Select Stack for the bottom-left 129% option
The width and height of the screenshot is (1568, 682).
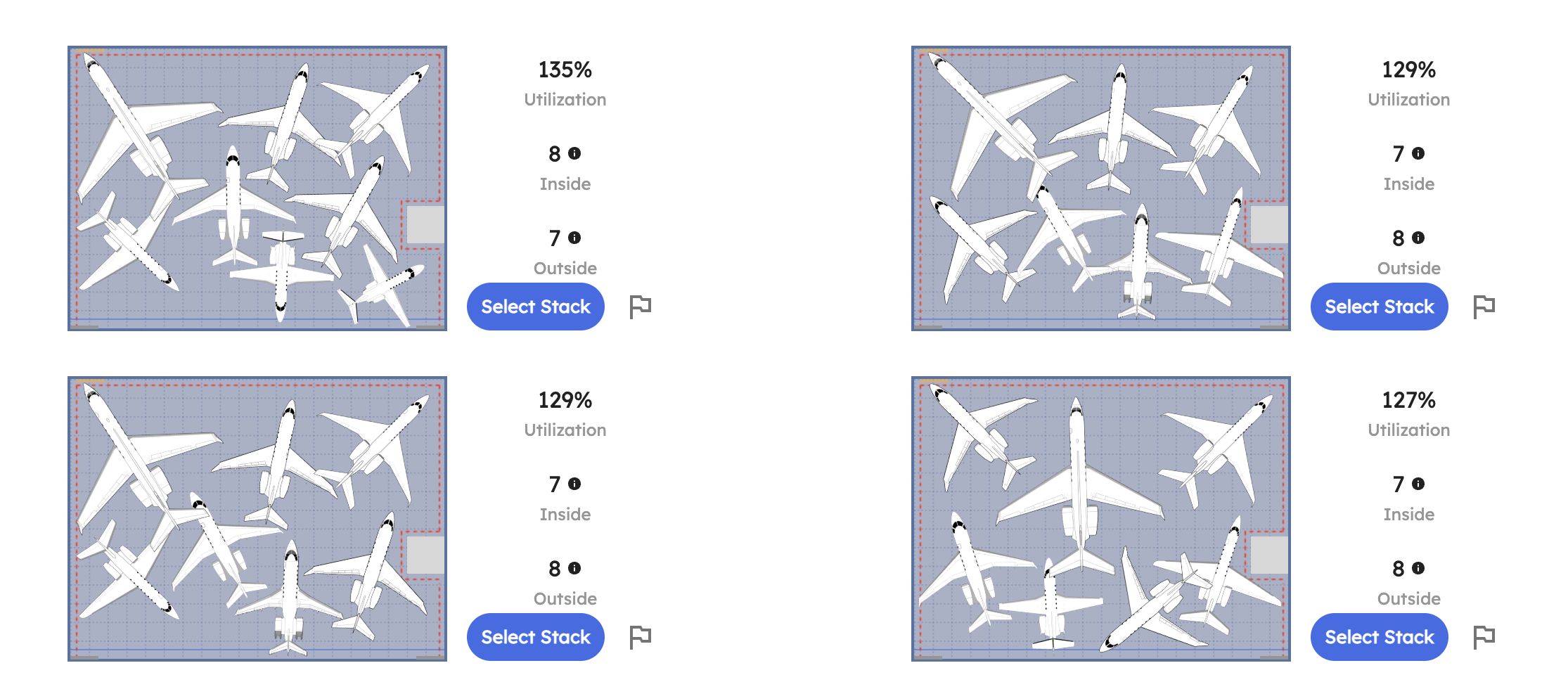pyautogui.click(x=535, y=636)
